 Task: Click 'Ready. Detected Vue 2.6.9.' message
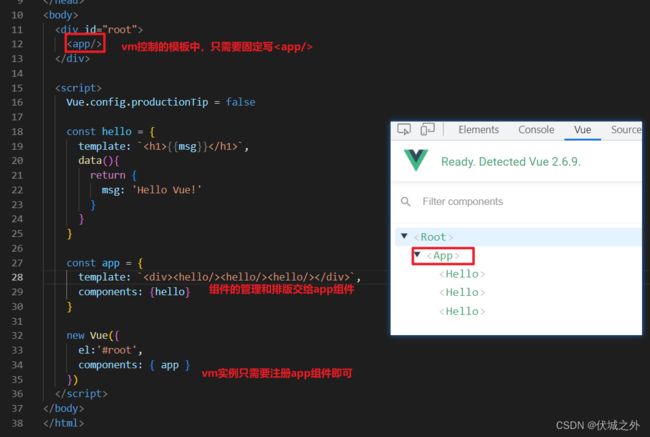tap(511, 162)
